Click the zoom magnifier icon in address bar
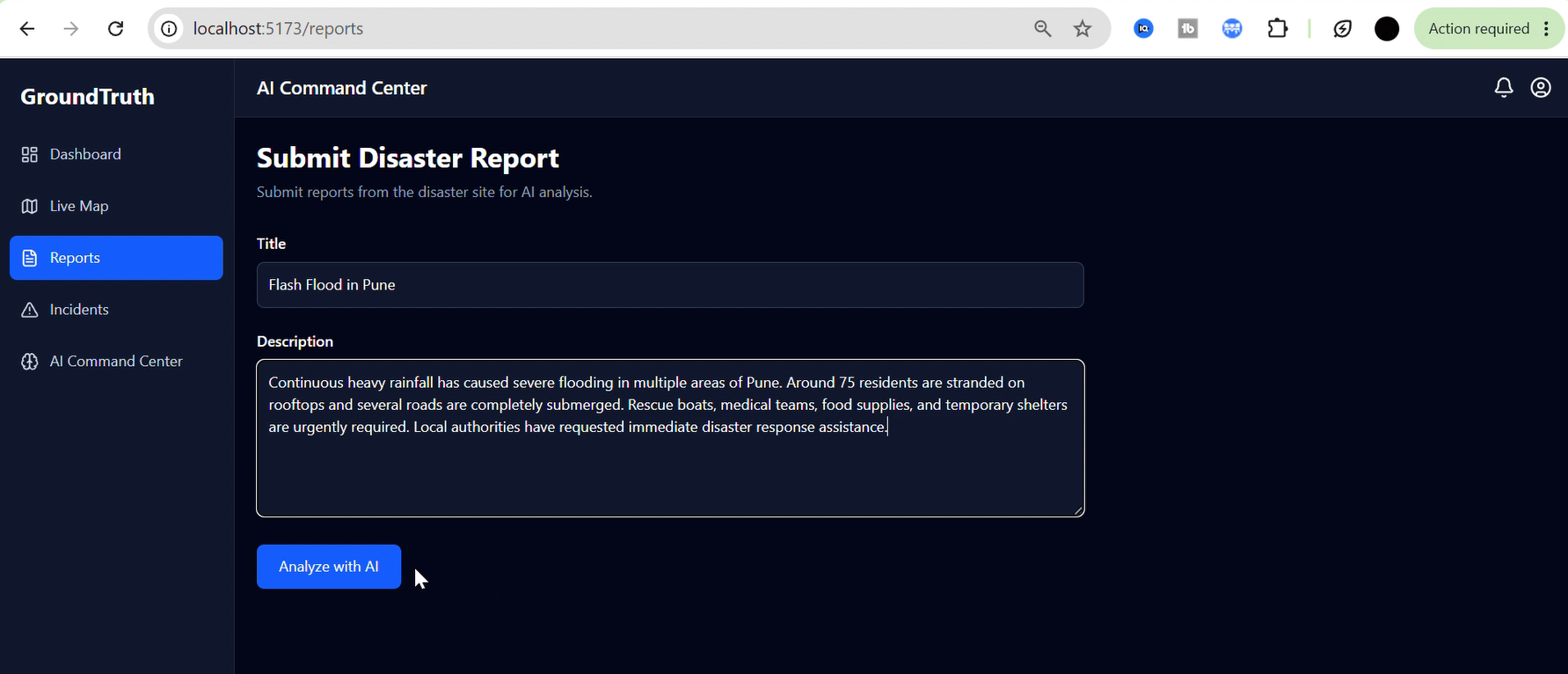1568x674 pixels. pos(1043,29)
